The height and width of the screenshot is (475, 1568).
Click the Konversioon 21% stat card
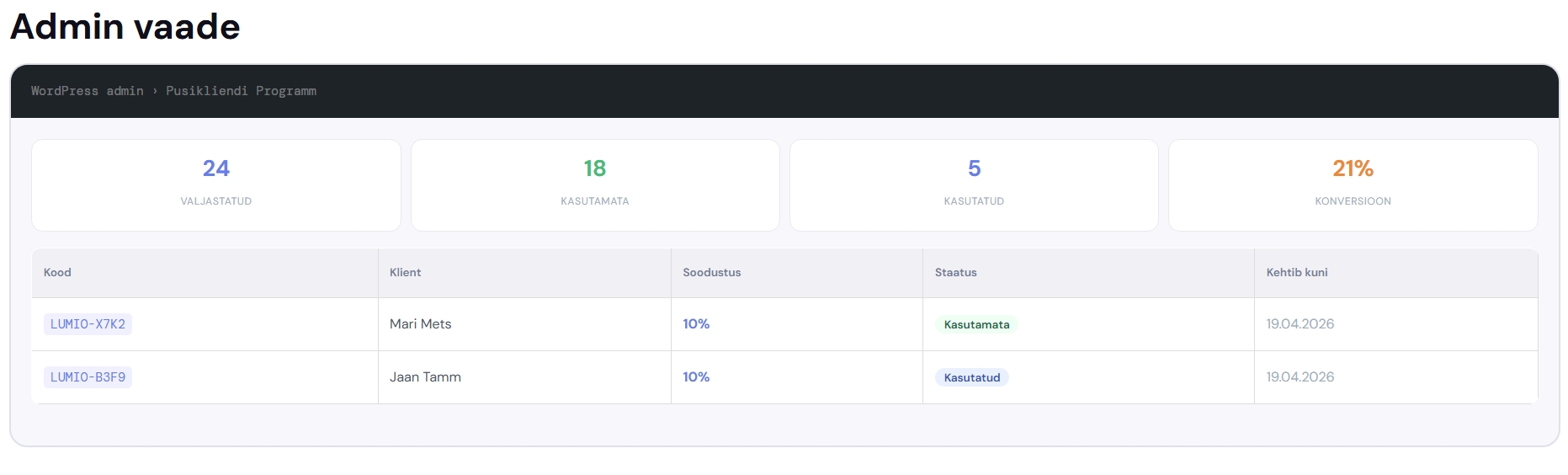tap(1353, 185)
